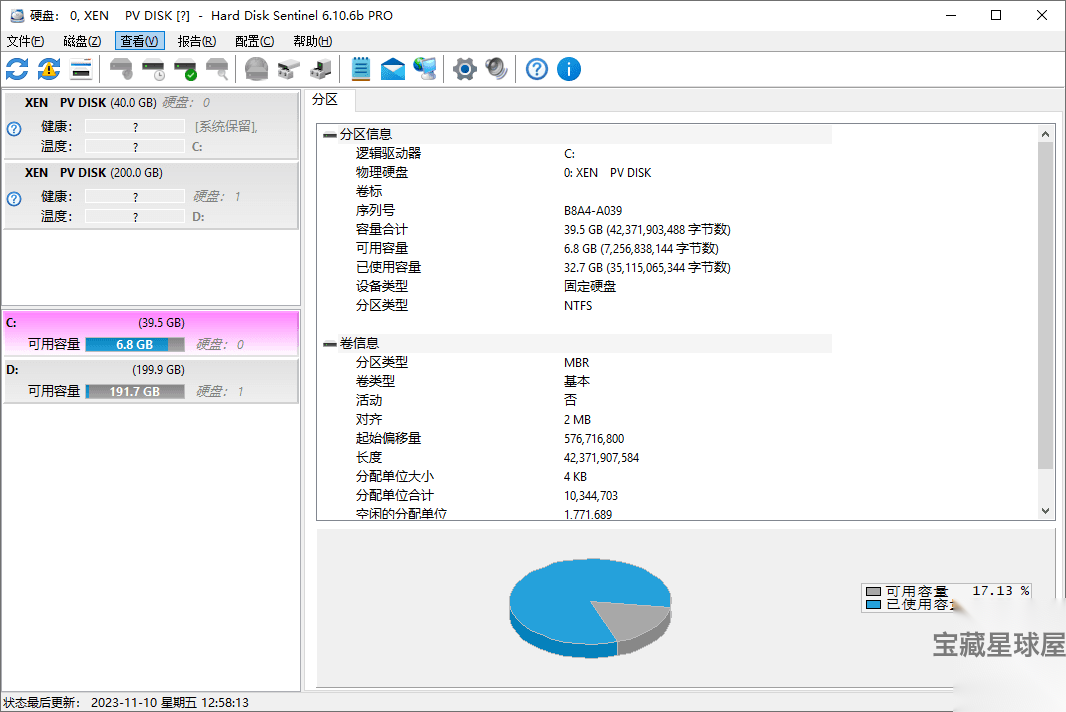
Task: Click the 卷类型 value 基本
Action: coord(577,382)
